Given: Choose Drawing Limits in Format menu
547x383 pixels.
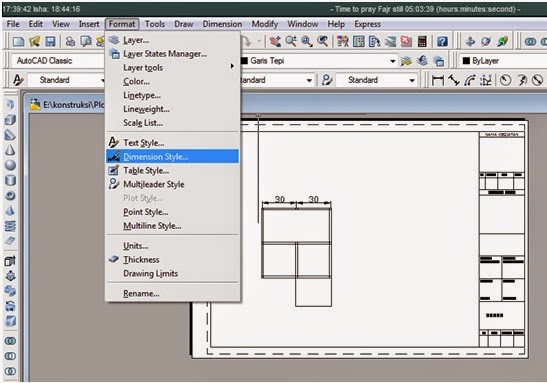Looking at the screenshot, I should point(172,273).
